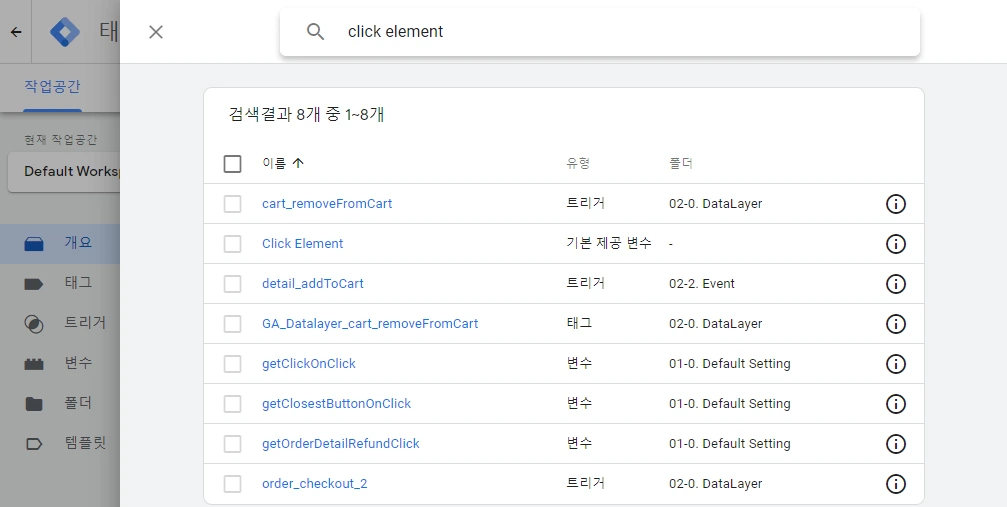Open info icon for detail_addToCart
This screenshot has height=507, width=1007.
(x=896, y=284)
